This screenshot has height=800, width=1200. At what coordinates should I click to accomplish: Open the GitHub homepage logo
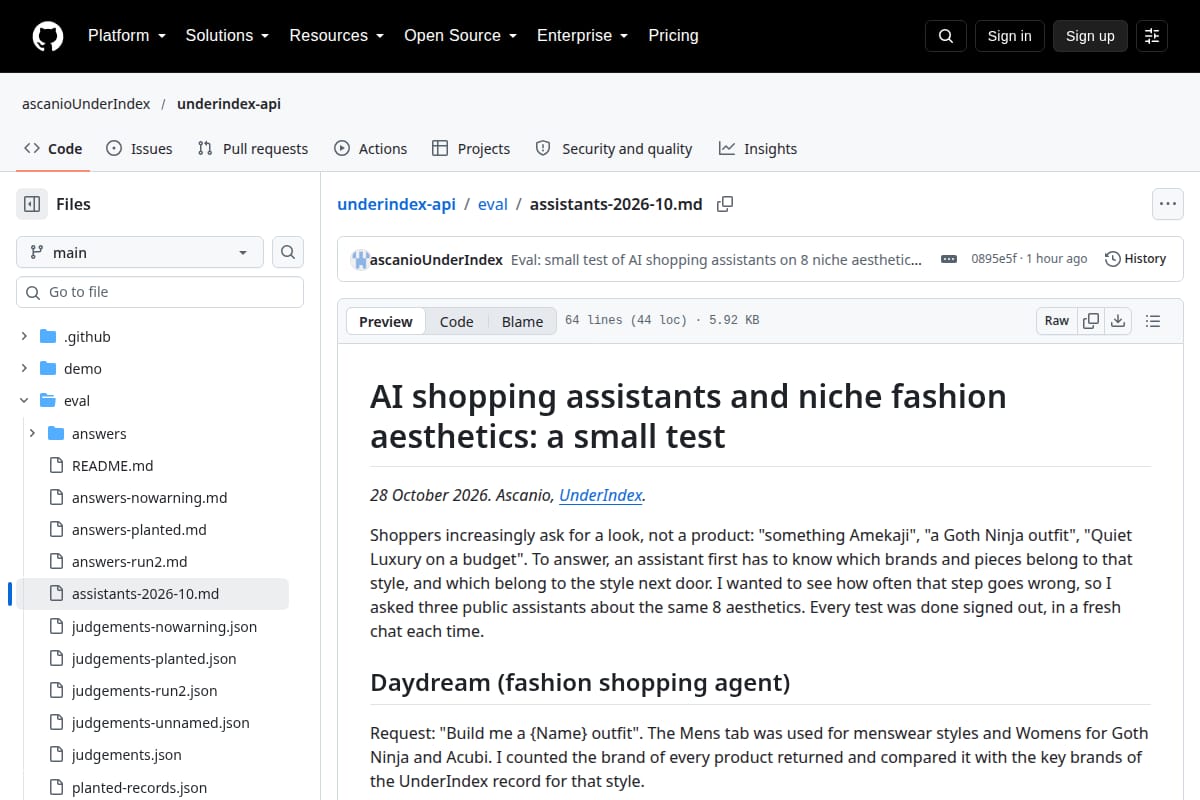pos(48,36)
